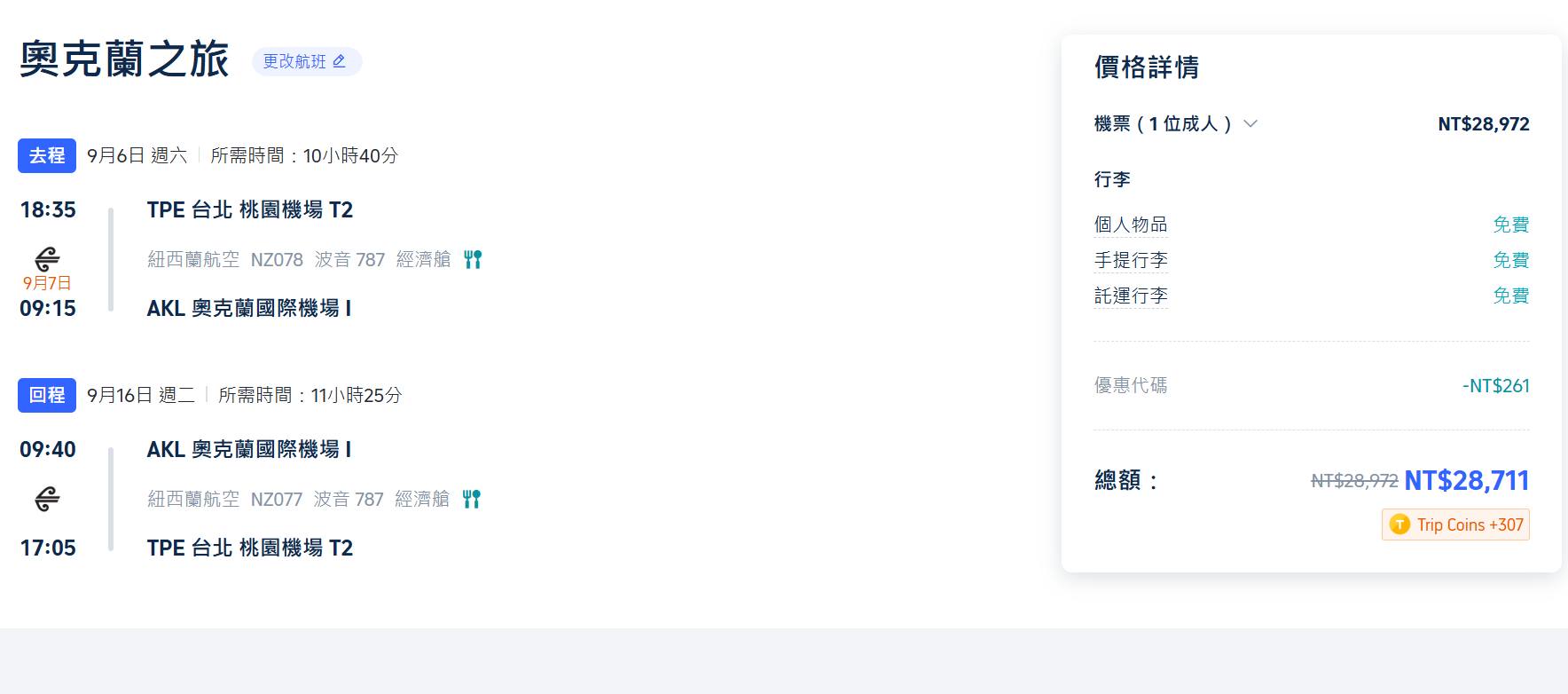Select the 去程 outbound flight tag
The width and height of the screenshot is (1568, 694).
[x=47, y=155]
